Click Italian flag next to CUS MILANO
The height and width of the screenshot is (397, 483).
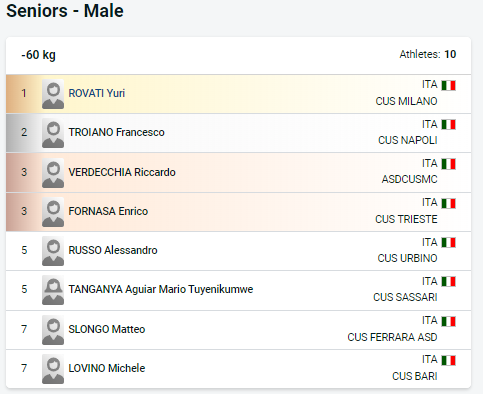coord(448,85)
